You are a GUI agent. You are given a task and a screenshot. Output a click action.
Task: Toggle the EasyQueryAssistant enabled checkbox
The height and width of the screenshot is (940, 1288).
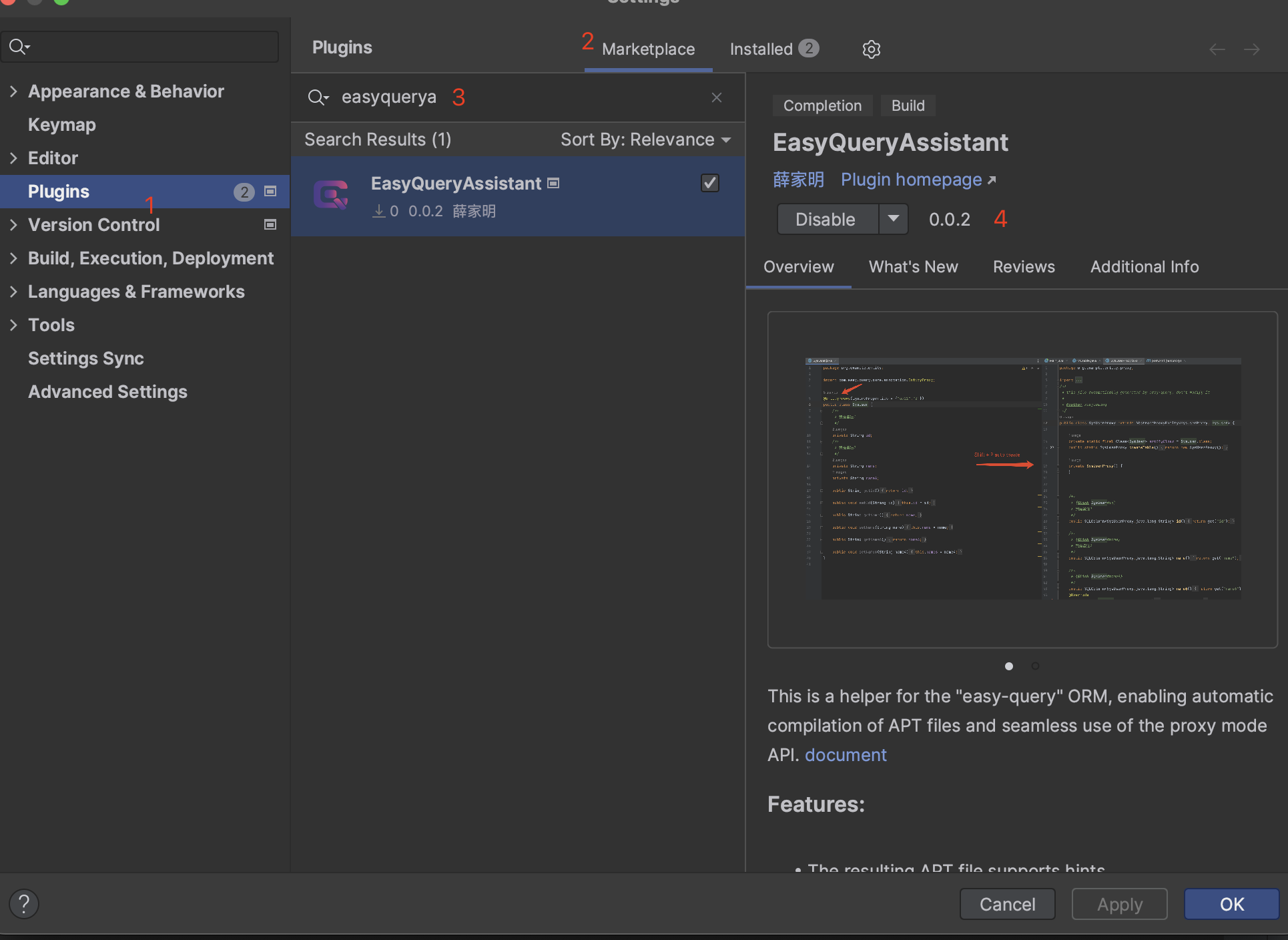point(710,183)
